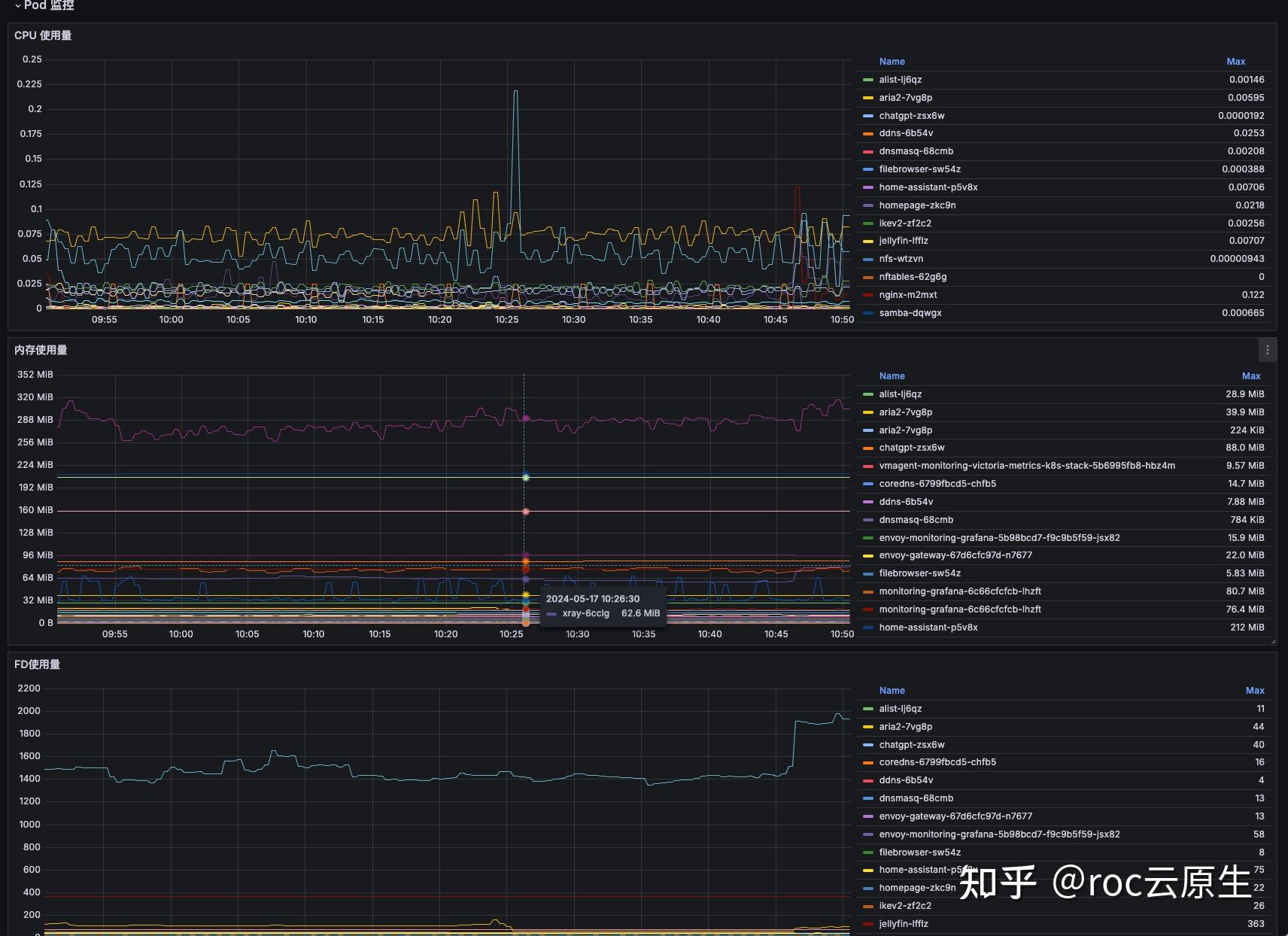Toggle filebrowser-sw54z series in CPU legend

point(919,169)
